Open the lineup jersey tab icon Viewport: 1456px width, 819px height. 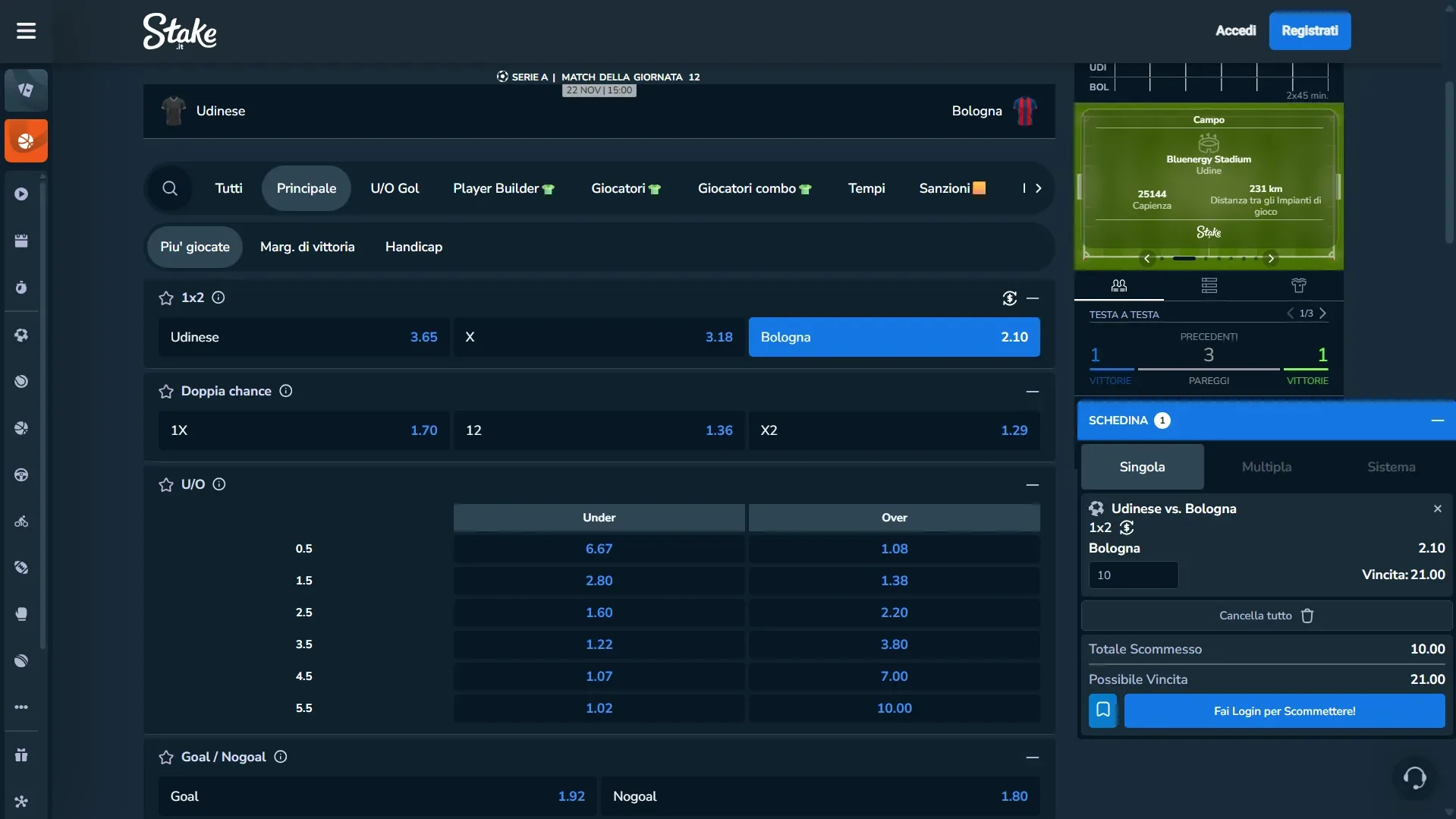[x=1298, y=285]
